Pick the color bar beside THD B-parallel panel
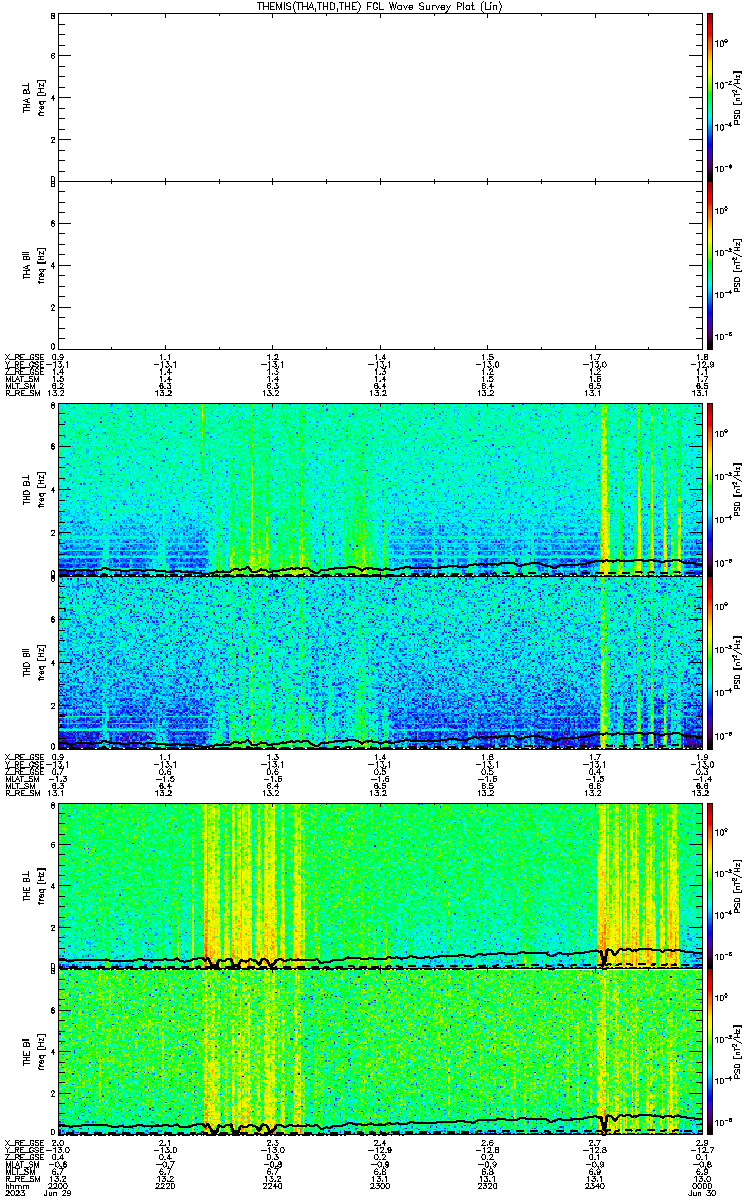The height and width of the screenshot is (1200, 750). 710,663
